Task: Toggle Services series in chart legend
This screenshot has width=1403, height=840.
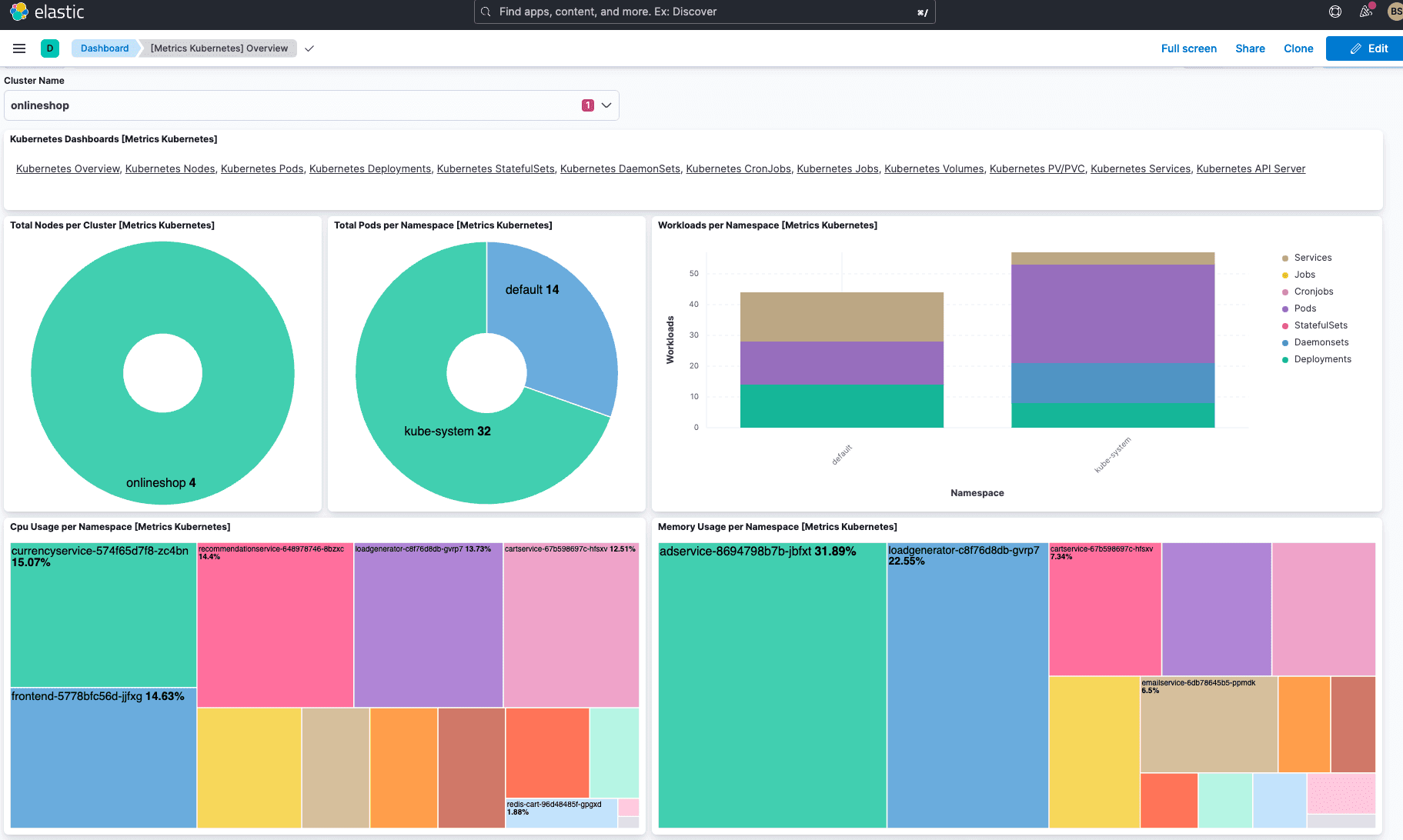Action: tap(1312, 258)
